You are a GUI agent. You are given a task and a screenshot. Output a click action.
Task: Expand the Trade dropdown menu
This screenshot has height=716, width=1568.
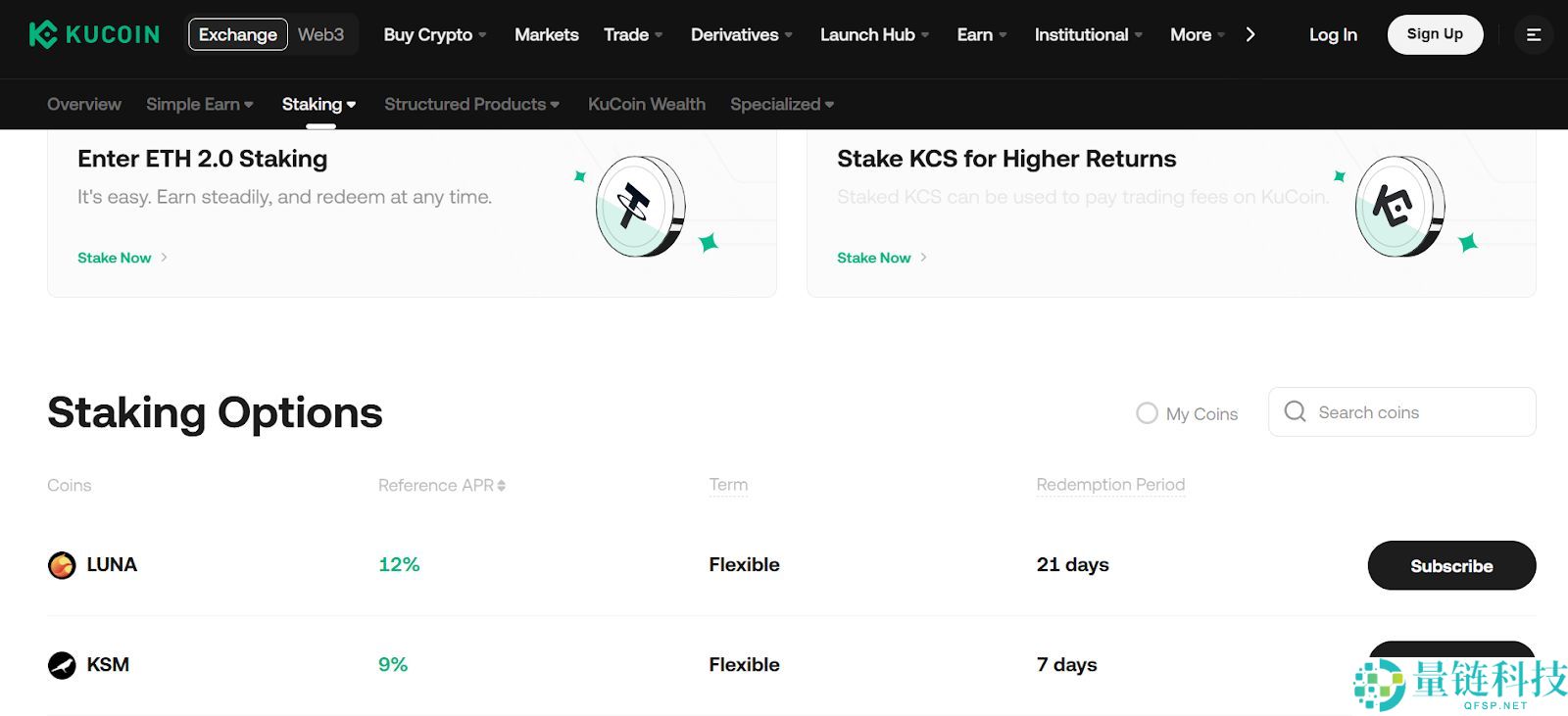pos(633,34)
